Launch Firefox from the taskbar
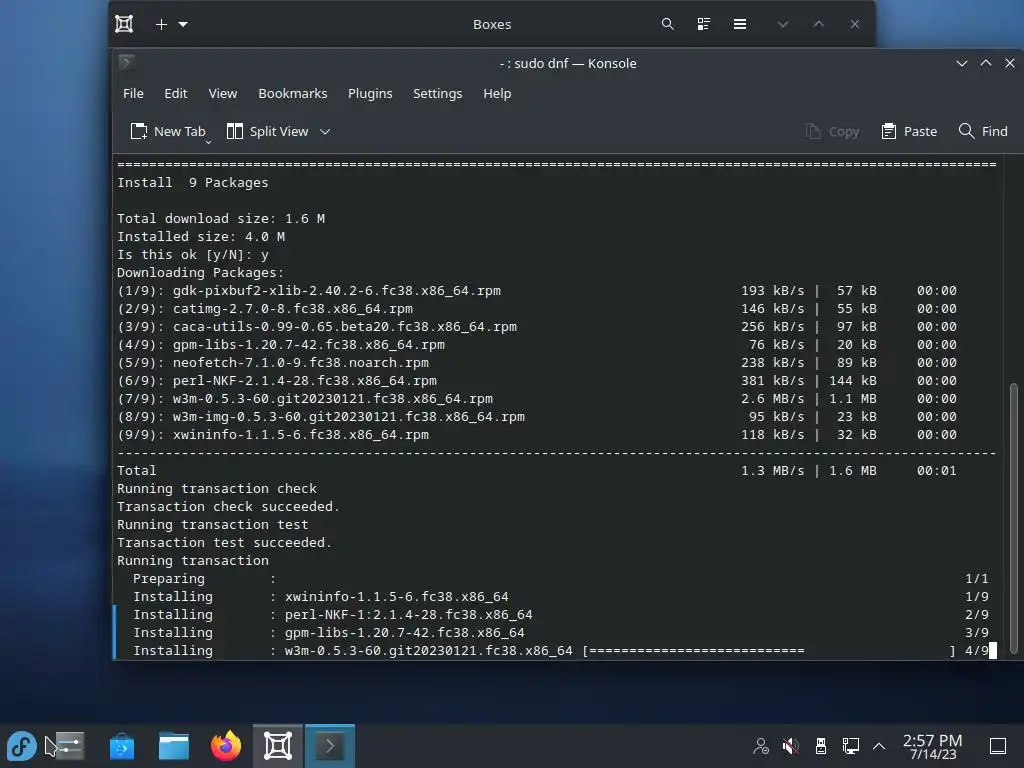Screen dimensions: 1024x768 pyautogui.click(x=226, y=746)
